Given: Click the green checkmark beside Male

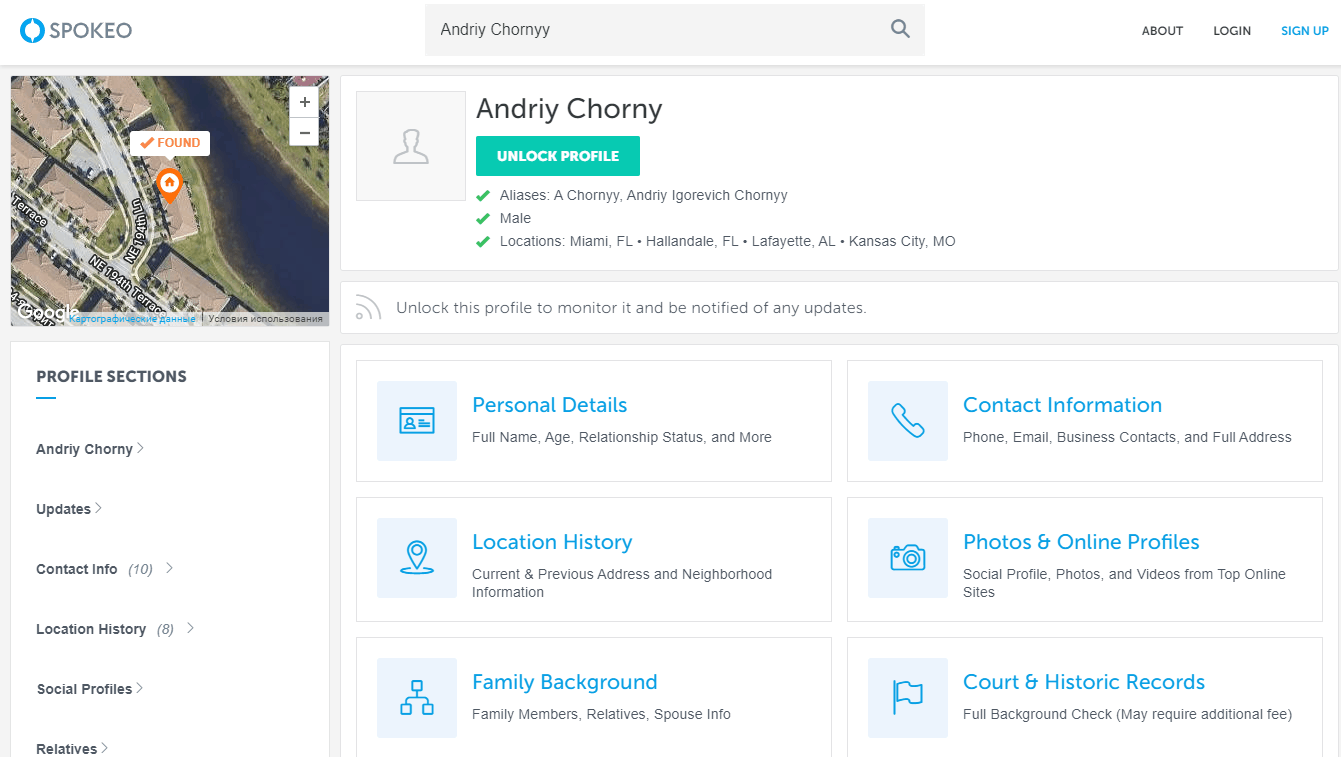Looking at the screenshot, I should 483,218.
